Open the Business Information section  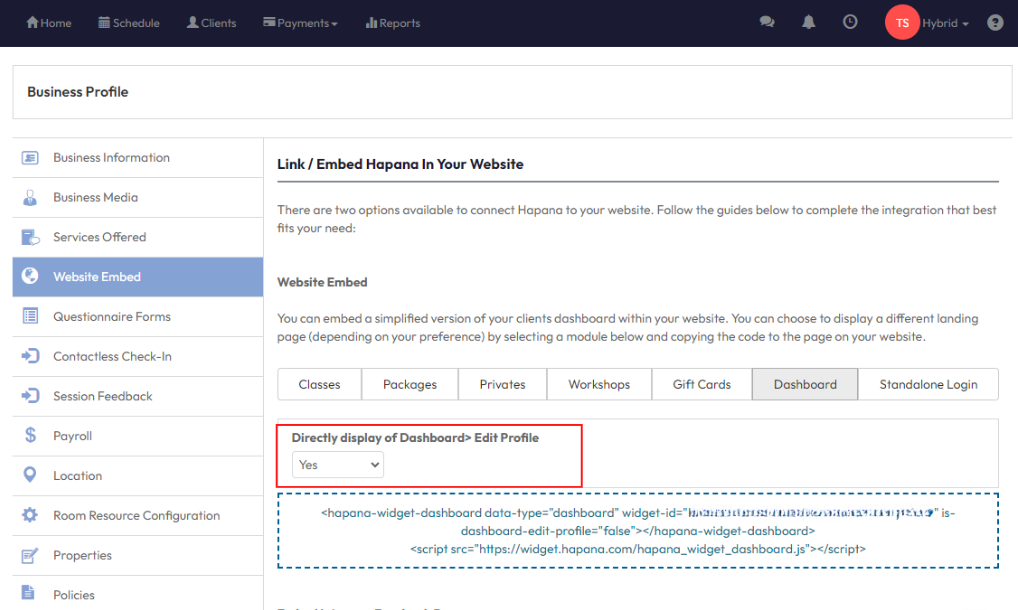[111, 158]
